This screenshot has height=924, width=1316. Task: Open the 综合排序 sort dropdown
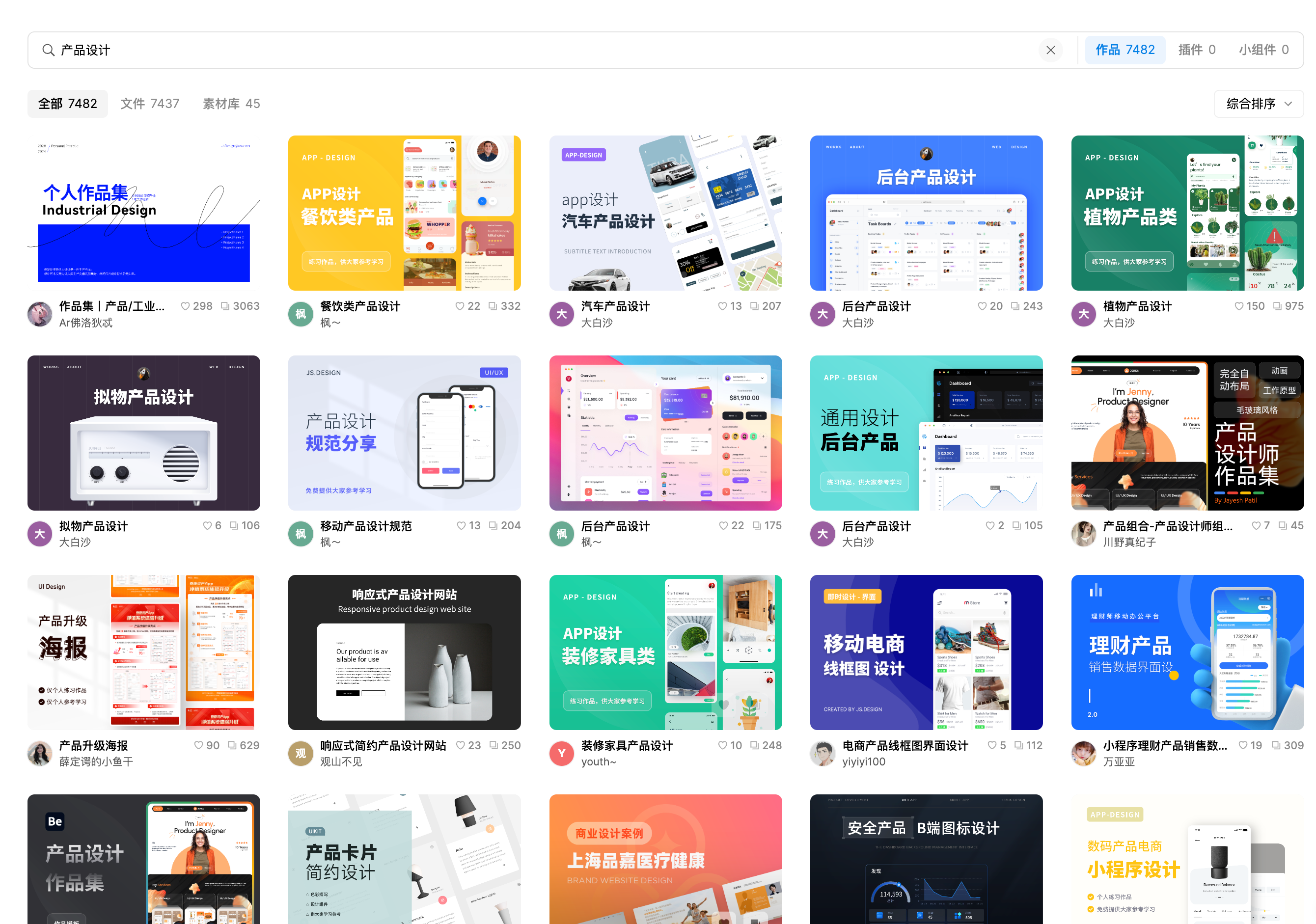(x=1258, y=104)
